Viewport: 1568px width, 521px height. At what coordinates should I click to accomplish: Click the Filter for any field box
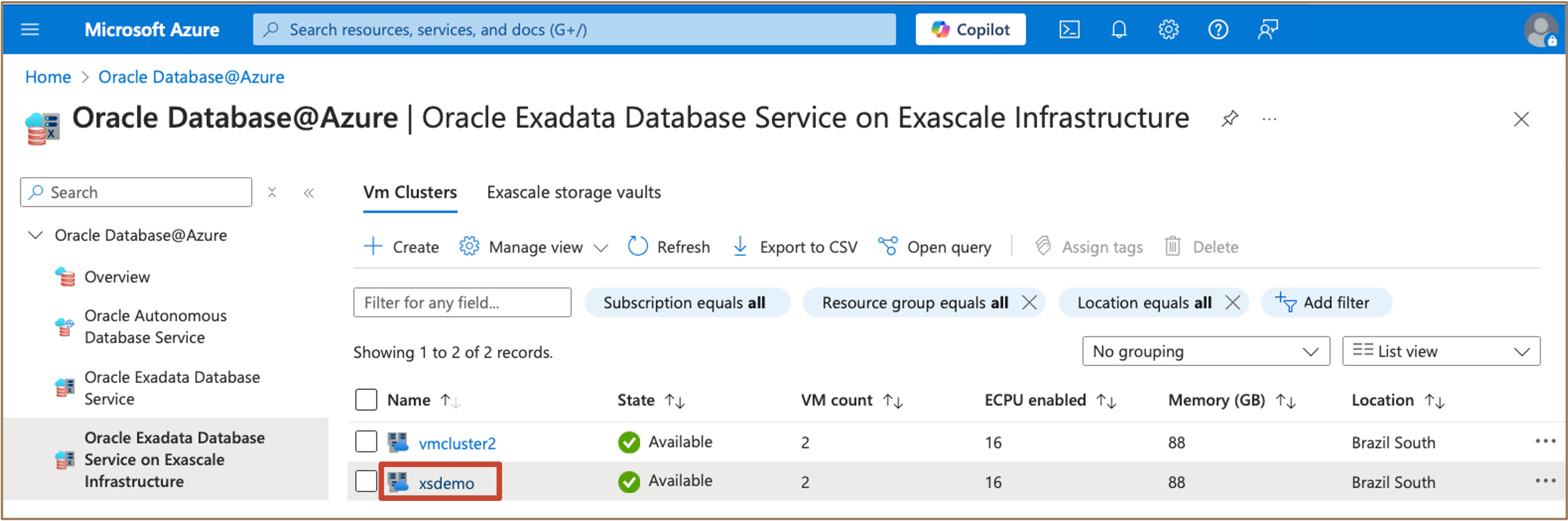pyautogui.click(x=462, y=303)
